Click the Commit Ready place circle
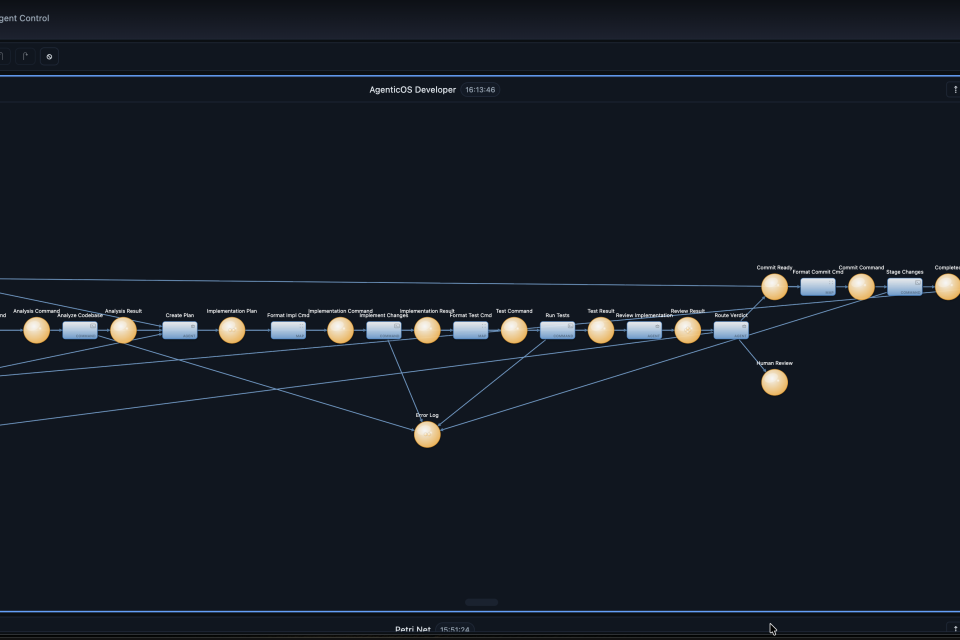The width and height of the screenshot is (960, 640). pos(774,287)
